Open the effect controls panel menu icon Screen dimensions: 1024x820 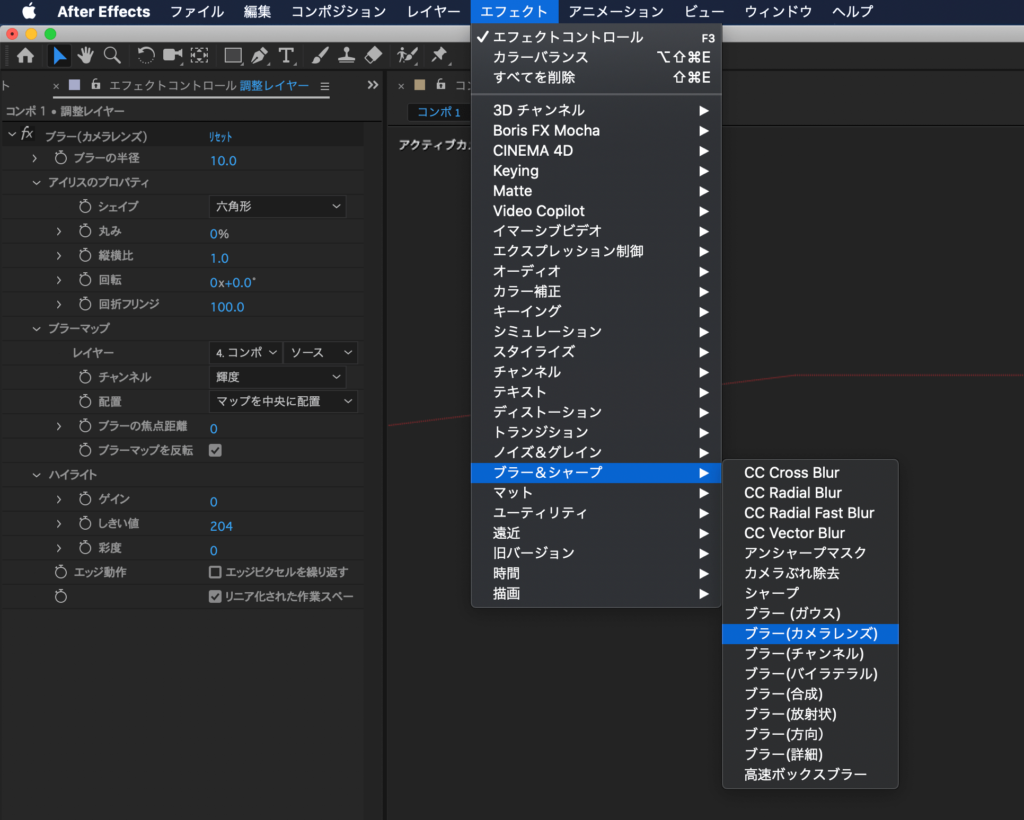click(x=325, y=86)
